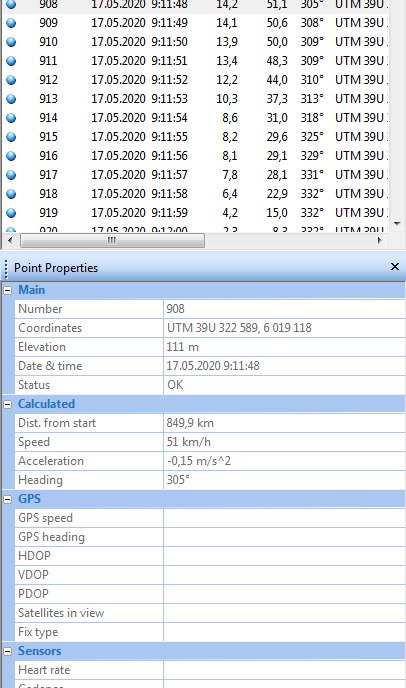Click the empty VDOP value field
Image resolution: width=406 pixels, height=688 pixels.
pos(284,575)
